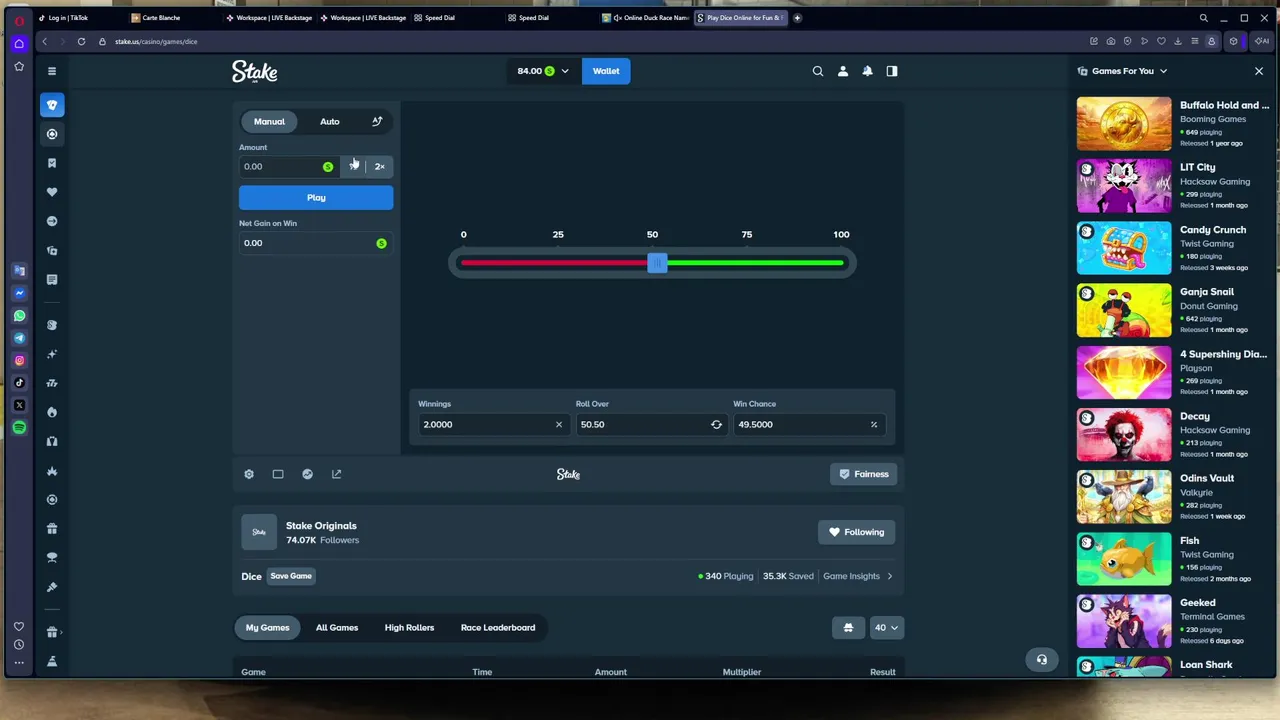Open the Stake hamburger menu
1280x720 pixels.
tap(52, 71)
